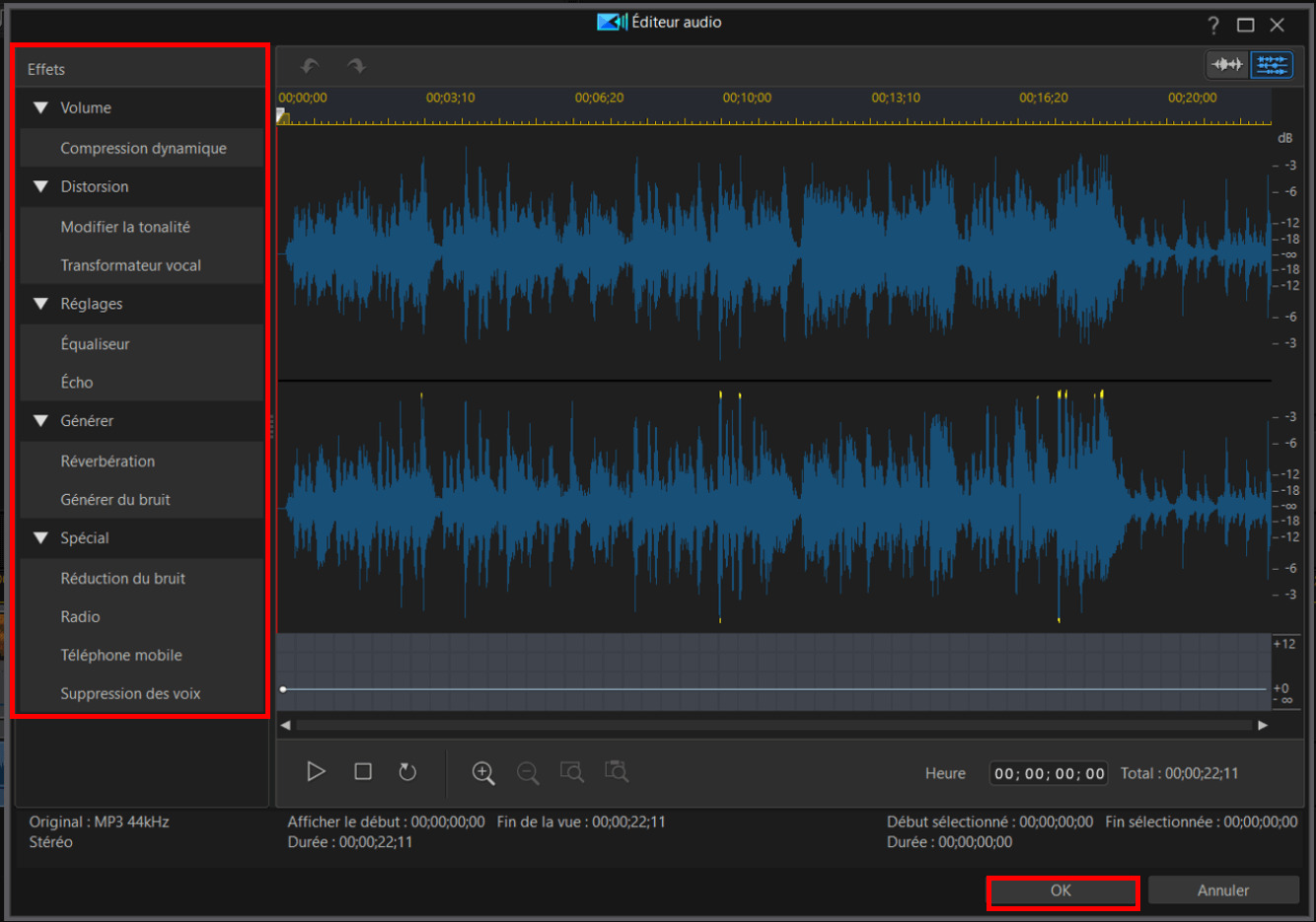The image size is (1316, 922).
Task: Apply Réverbération effect
Action: 142,461
